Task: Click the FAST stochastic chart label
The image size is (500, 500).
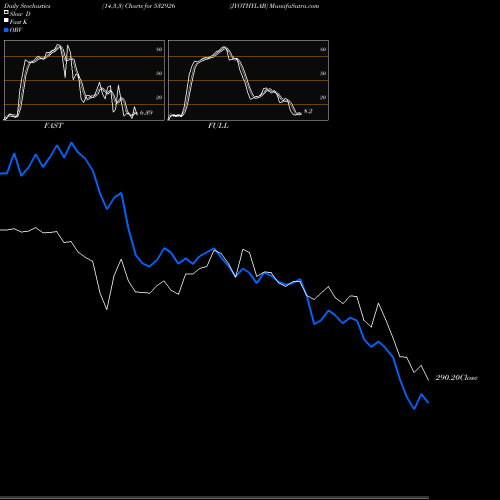Action: (53, 126)
